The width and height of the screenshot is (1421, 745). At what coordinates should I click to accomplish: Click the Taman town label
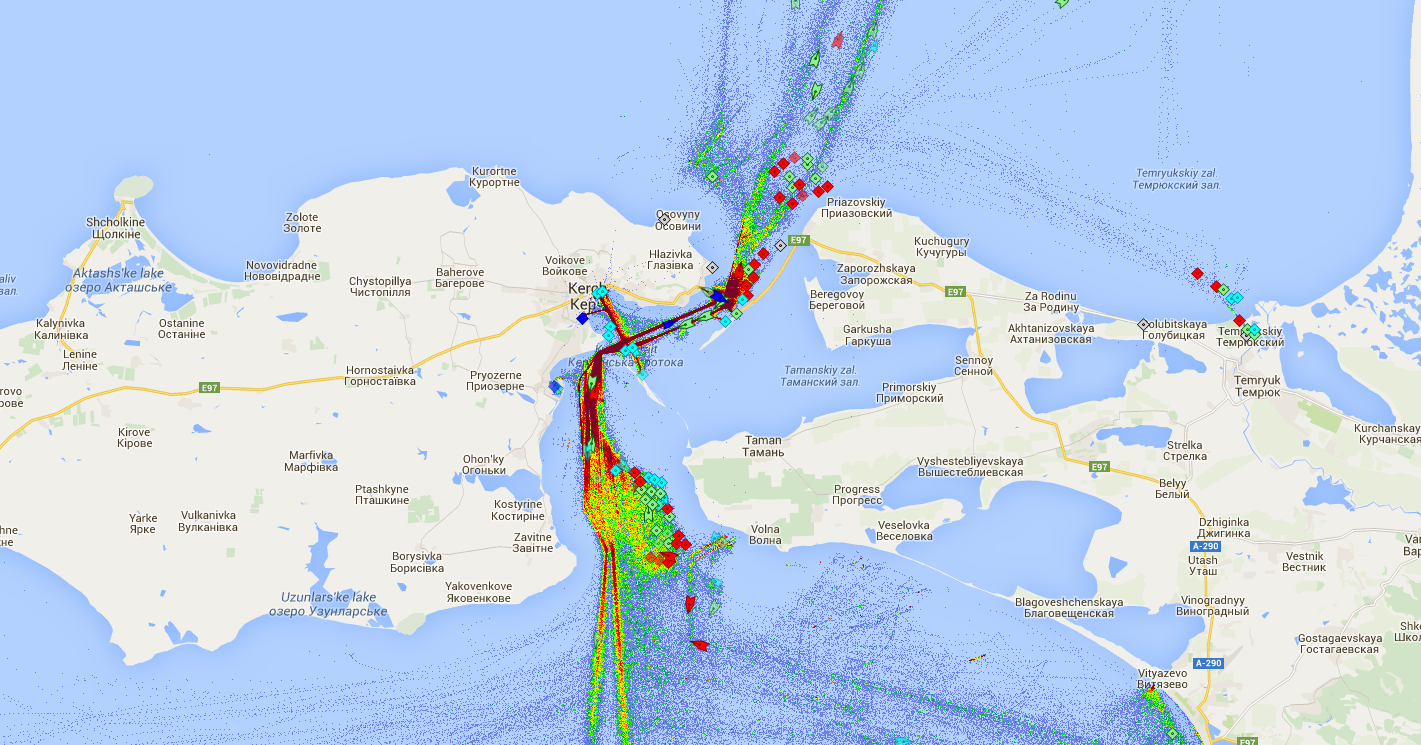[x=764, y=446]
